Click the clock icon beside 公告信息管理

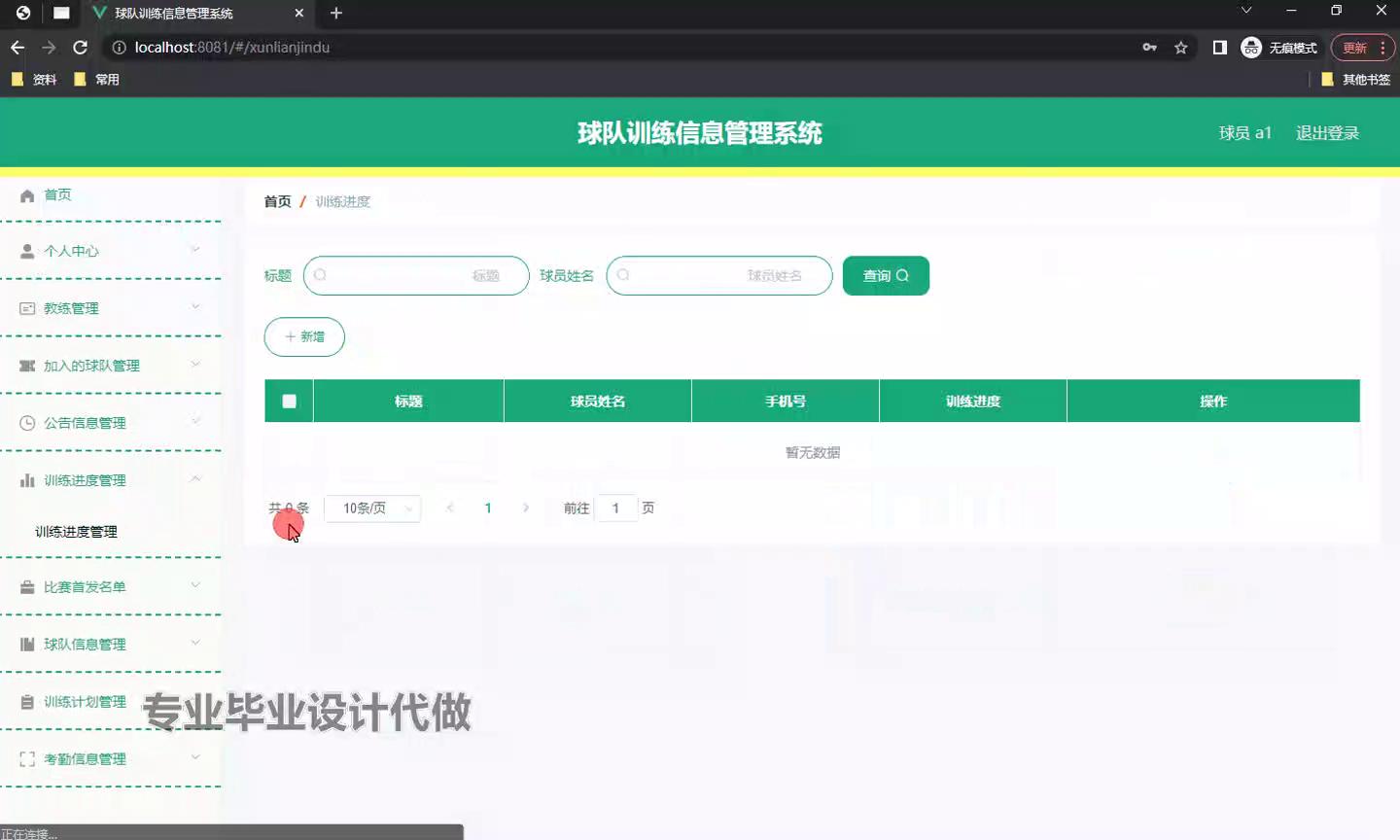(x=27, y=423)
